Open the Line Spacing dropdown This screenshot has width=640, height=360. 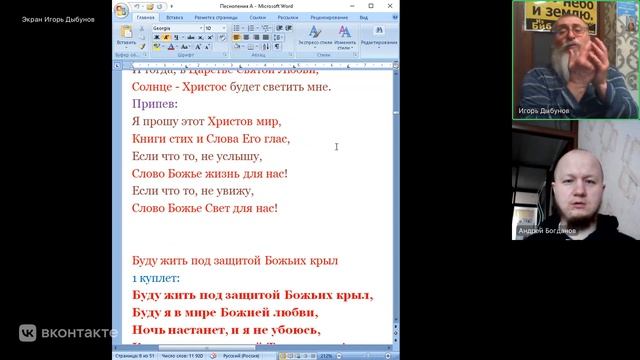click(x=278, y=38)
